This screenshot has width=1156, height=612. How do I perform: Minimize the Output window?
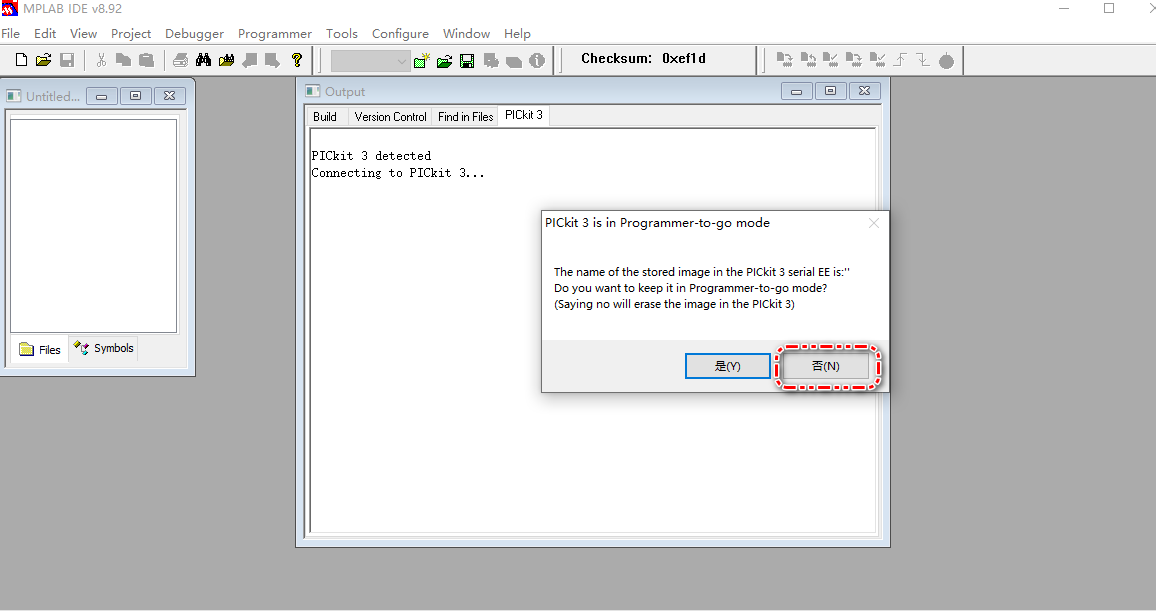(x=796, y=91)
